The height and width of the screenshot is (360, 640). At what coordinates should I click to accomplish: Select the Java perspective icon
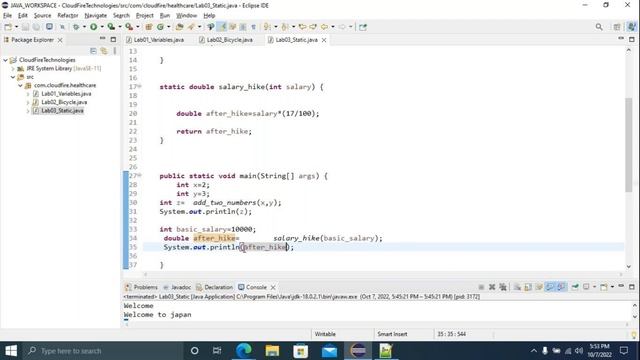point(631,27)
